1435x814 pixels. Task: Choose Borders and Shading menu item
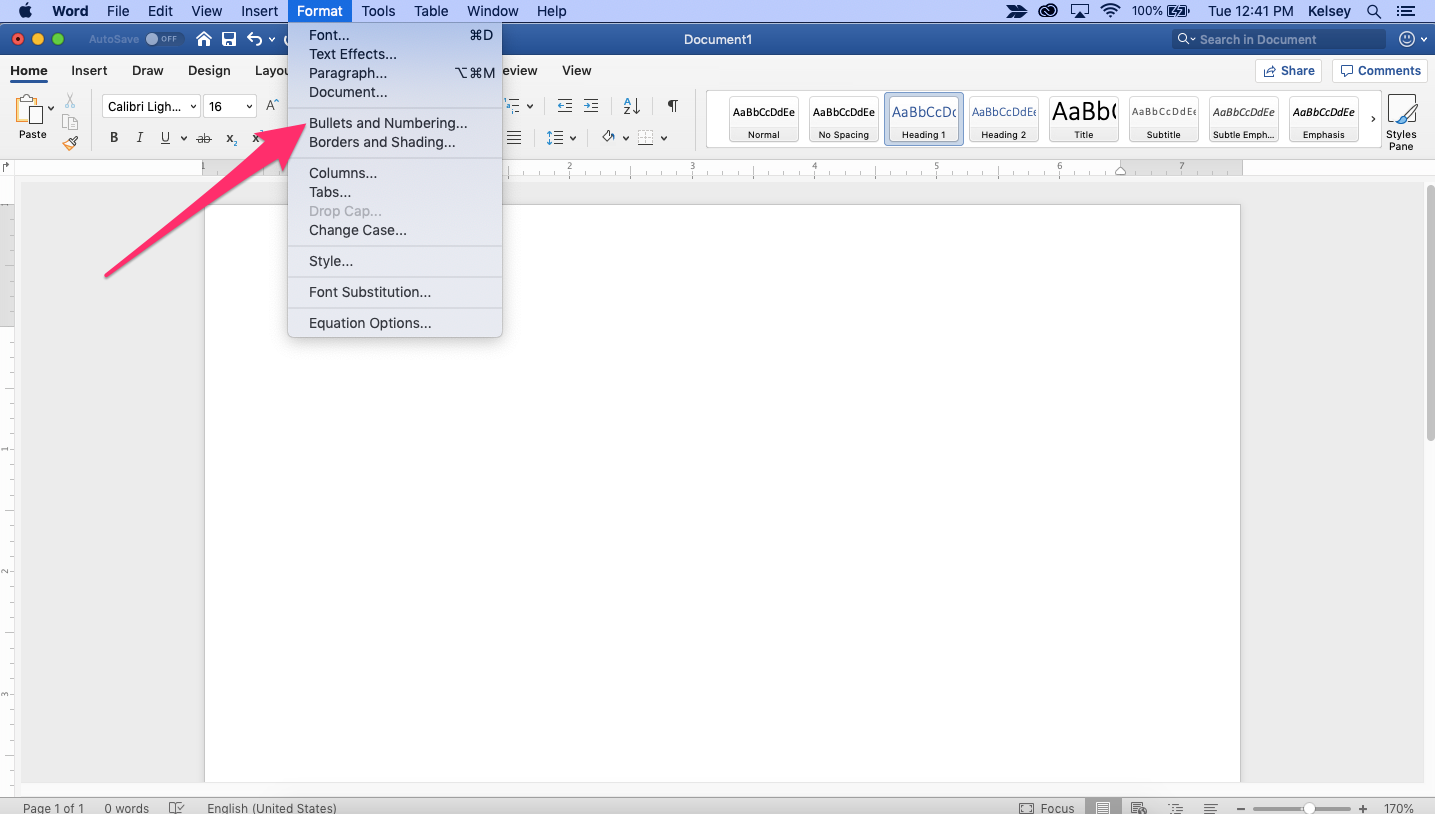click(x=382, y=142)
